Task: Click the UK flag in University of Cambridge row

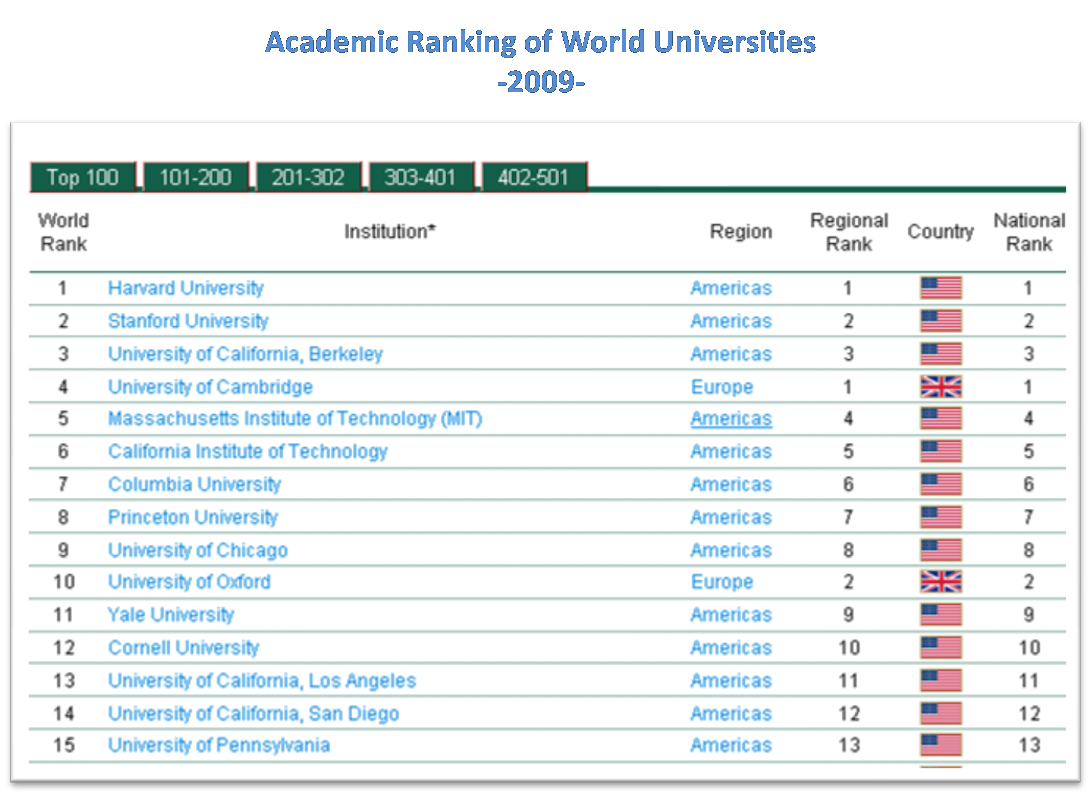Action: pos(941,387)
